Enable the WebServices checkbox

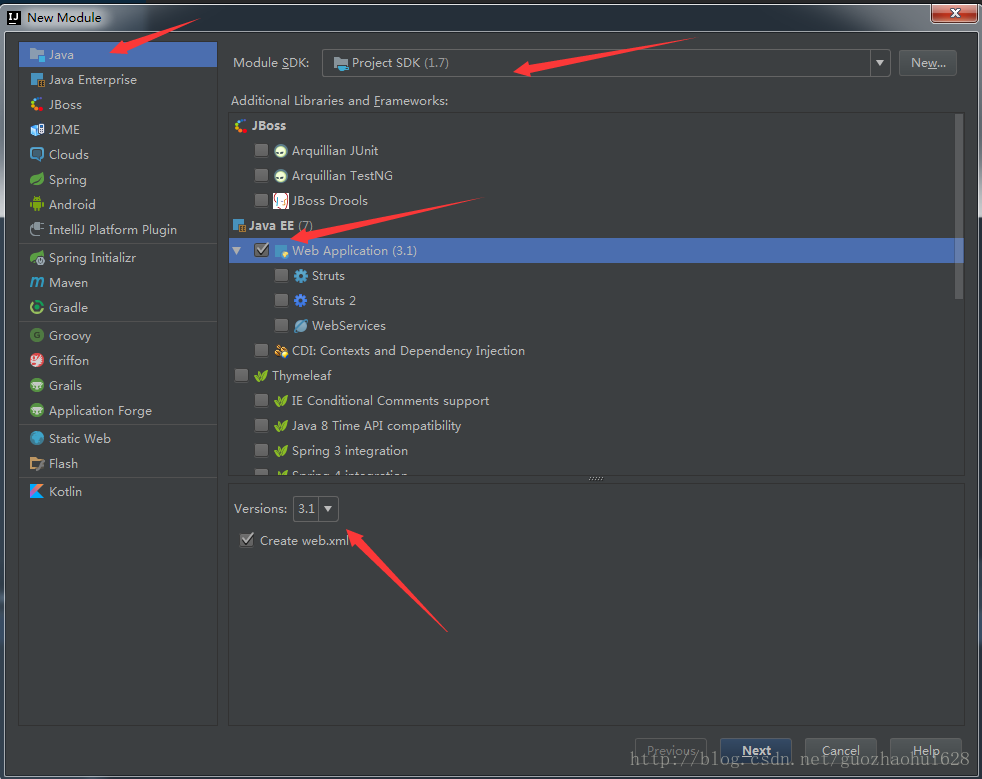coord(281,326)
